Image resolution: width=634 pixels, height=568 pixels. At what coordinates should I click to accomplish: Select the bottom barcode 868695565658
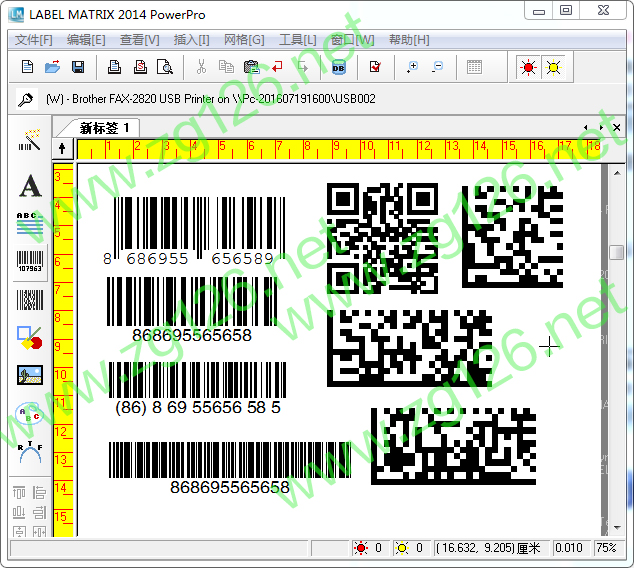pyautogui.click(x=230, y=469)
